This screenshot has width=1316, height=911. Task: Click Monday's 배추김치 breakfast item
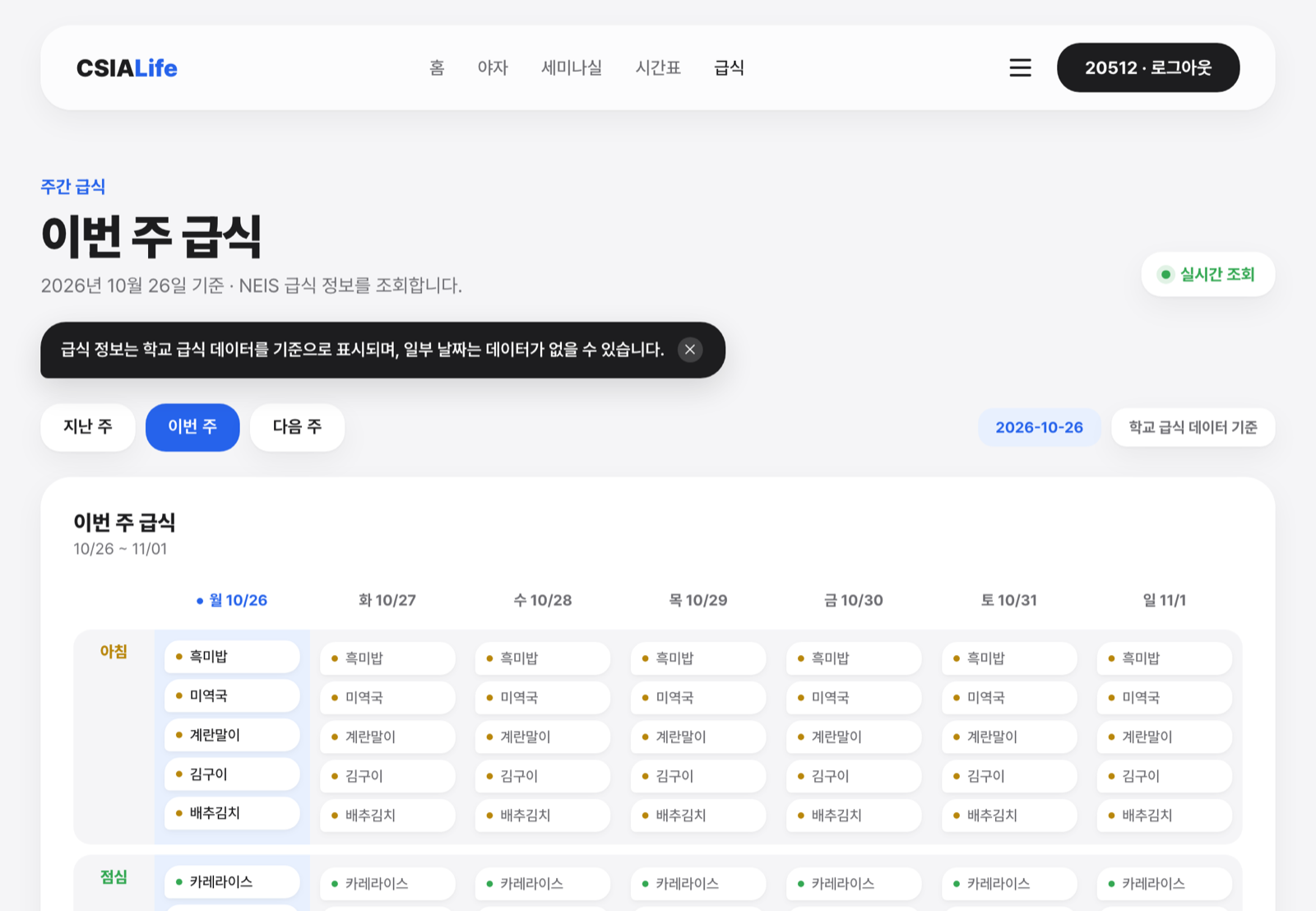click(232, 813)
